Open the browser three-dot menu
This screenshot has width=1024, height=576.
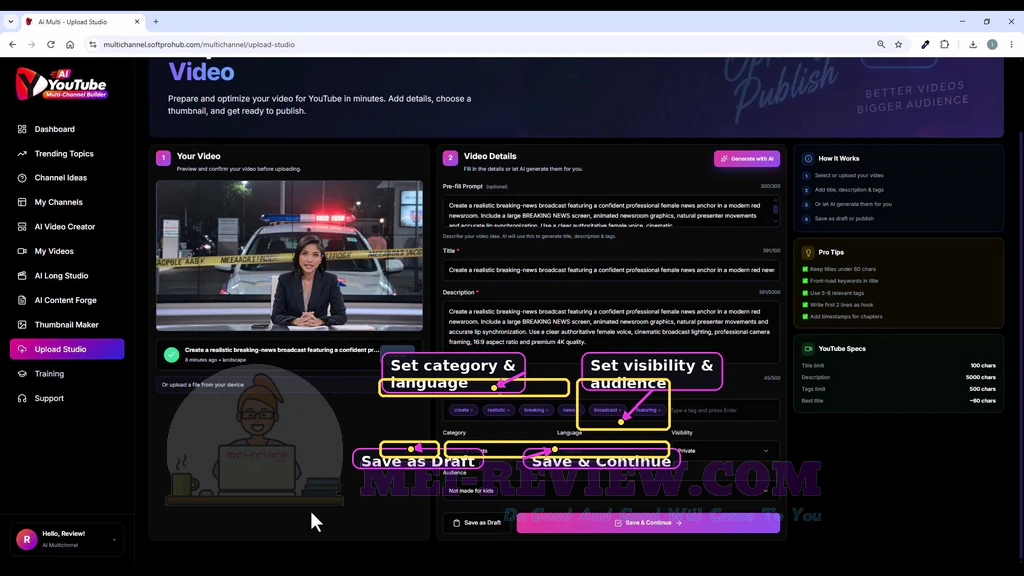click(1011, 44)
